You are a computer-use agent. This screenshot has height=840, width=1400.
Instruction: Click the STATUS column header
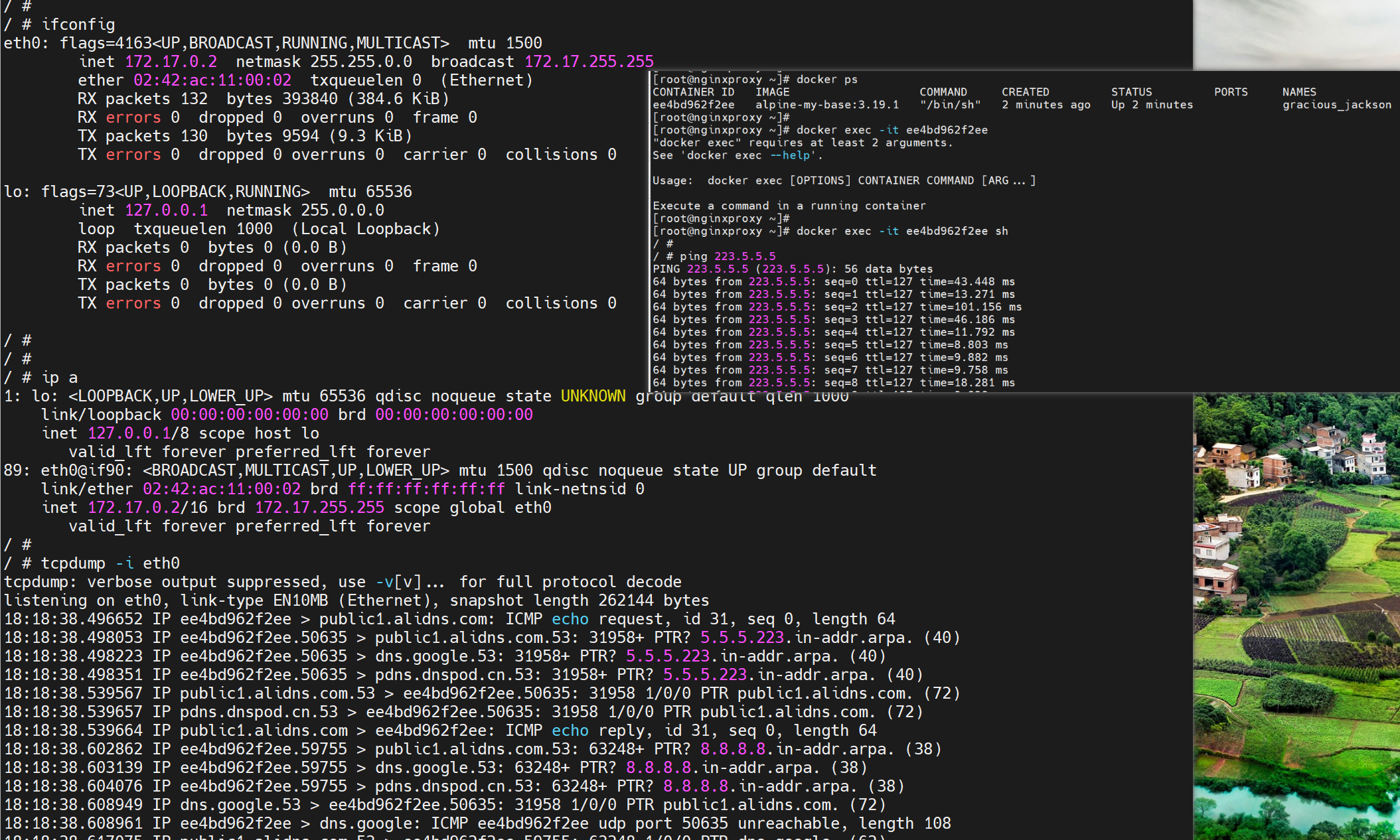pyautogui.click(x=1131, y=92)
